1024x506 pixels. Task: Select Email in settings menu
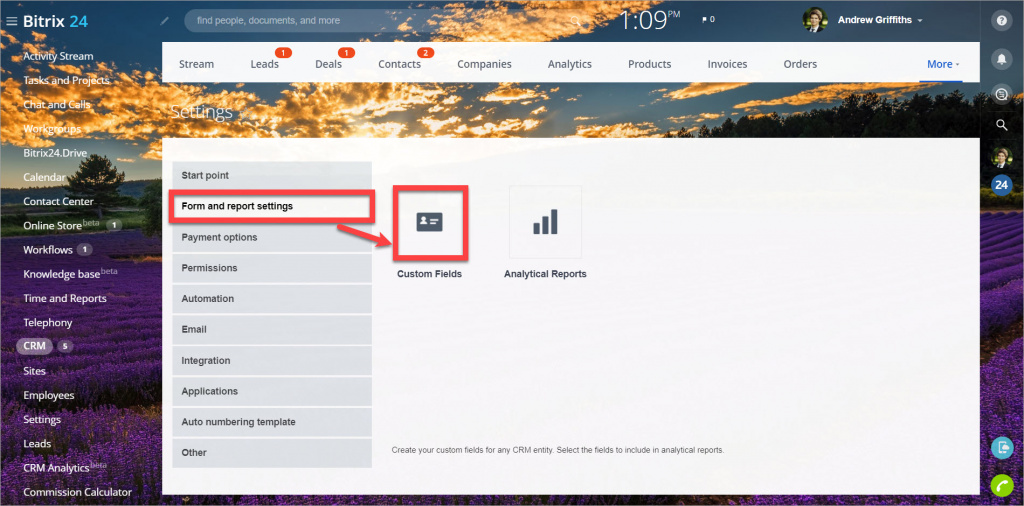point(272,329)
